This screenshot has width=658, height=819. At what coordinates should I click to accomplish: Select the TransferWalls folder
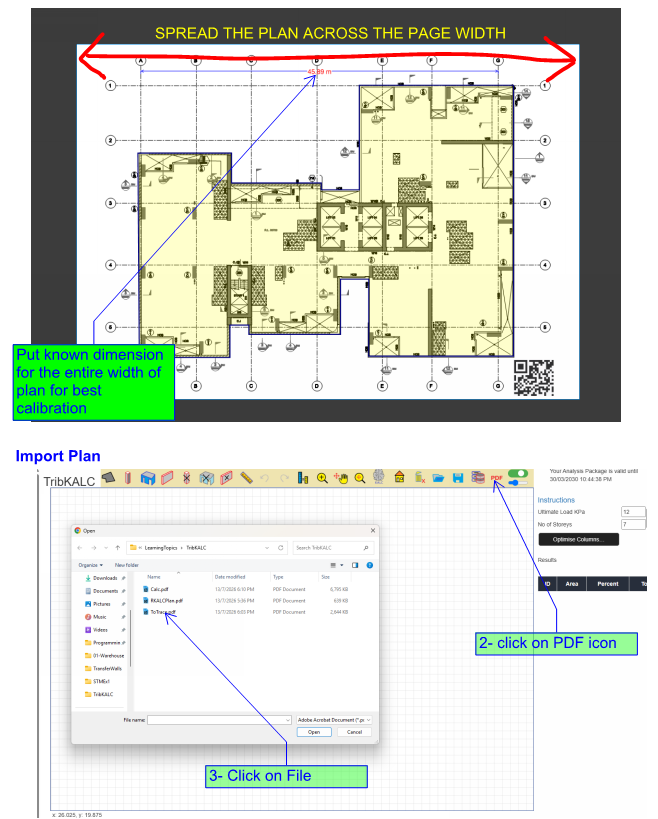[105, 669]
